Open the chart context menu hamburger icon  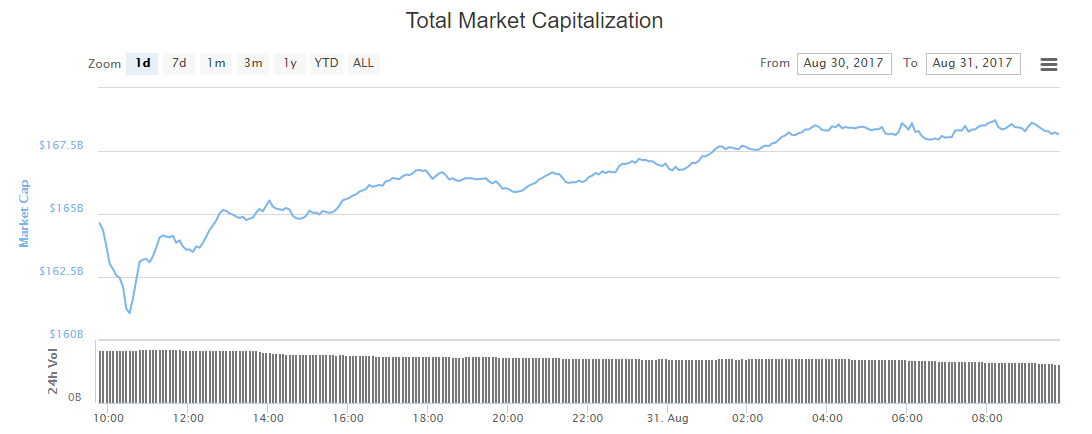tap(1049, 64)
